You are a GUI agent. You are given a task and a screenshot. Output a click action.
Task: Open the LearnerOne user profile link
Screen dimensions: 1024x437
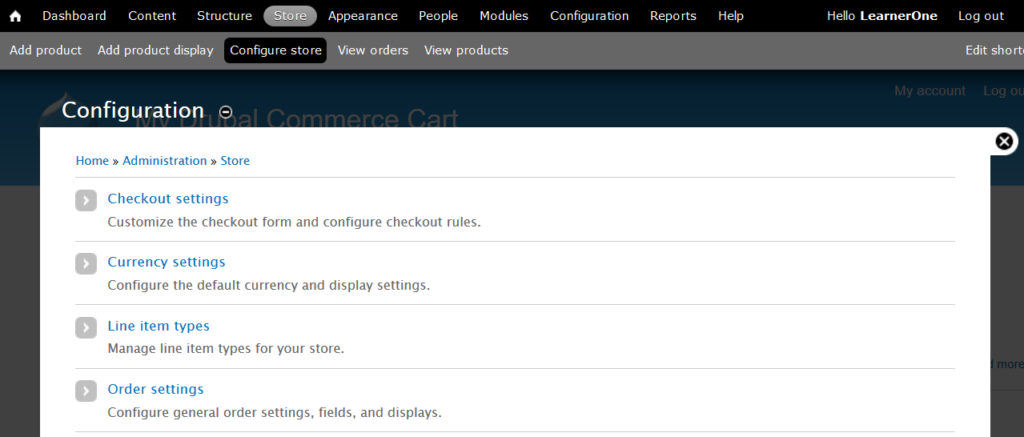(x=899, y=16)
